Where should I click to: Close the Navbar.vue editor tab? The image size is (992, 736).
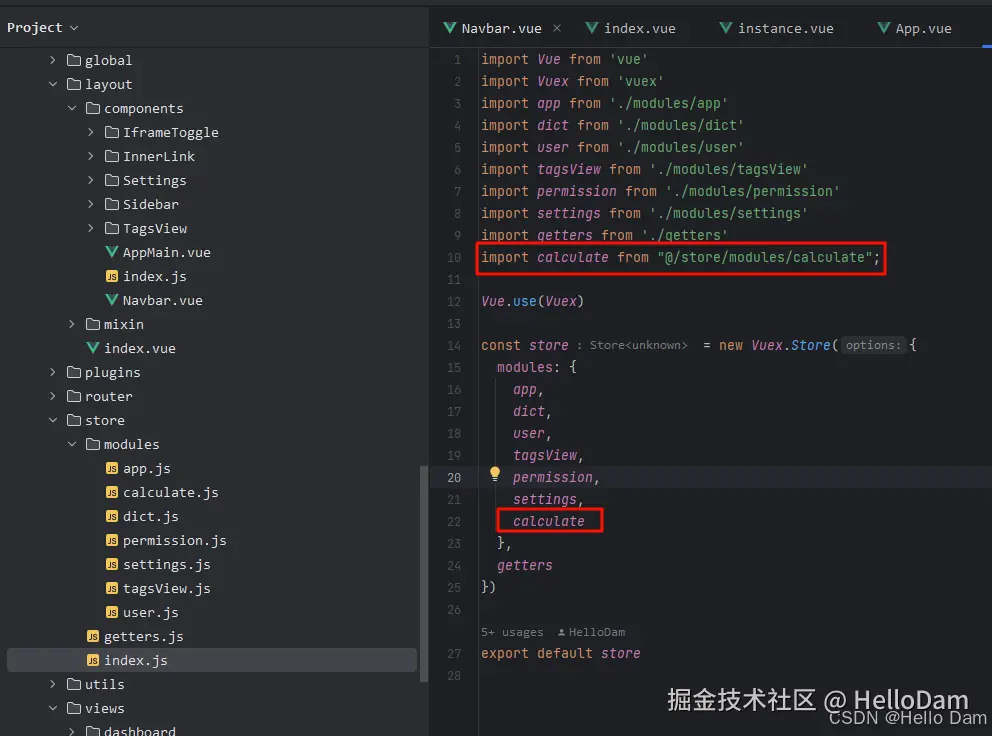click(x=557, y=28)
